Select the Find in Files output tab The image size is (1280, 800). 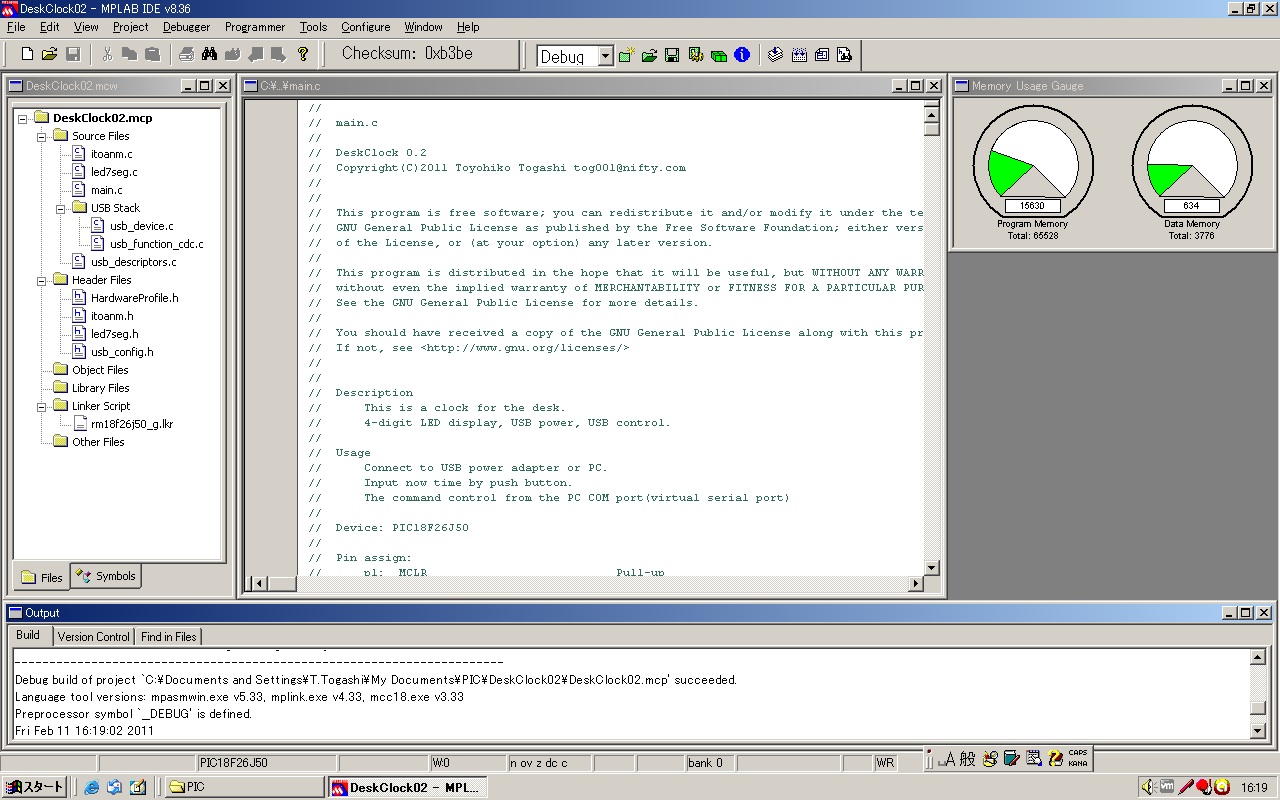pyautogui.click(x=168, y=636)
